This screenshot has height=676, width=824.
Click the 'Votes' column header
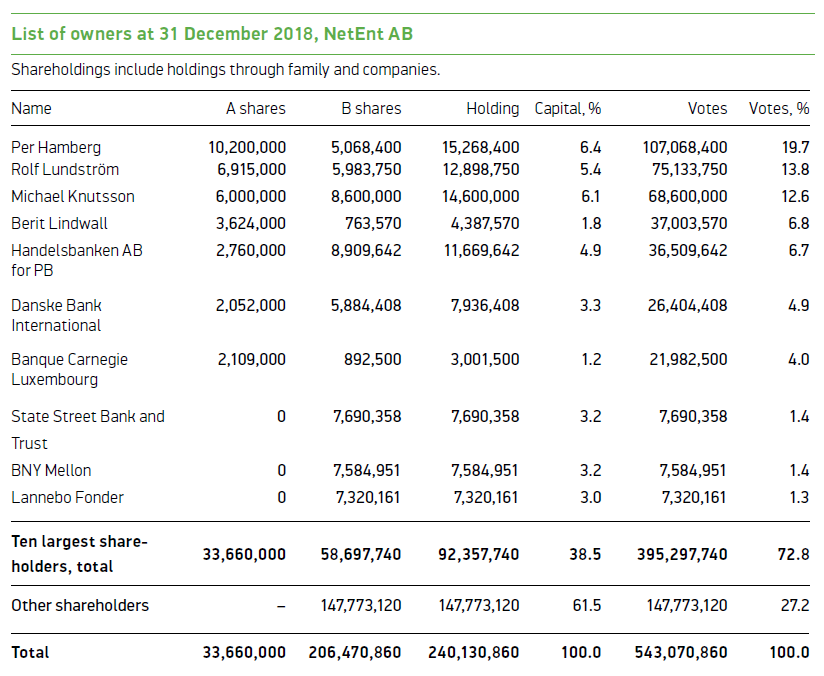coord(707,108)
